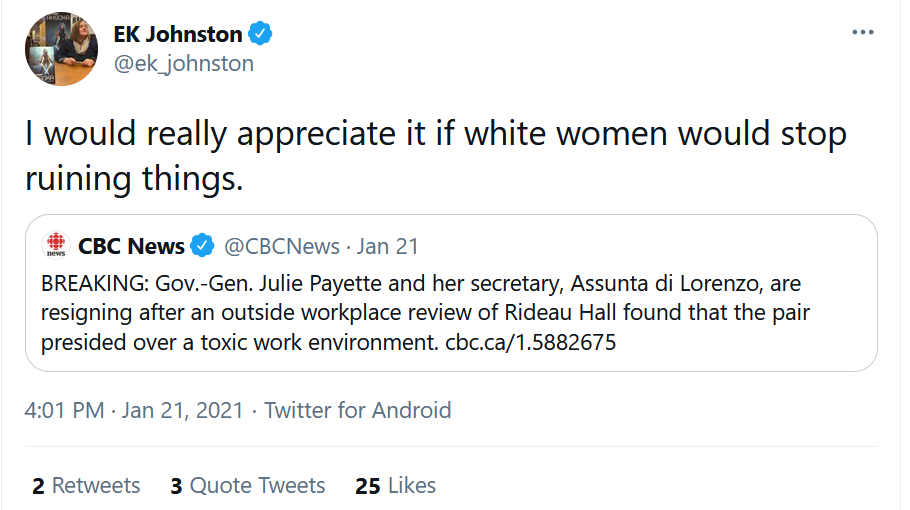
Task: Click EK Johnston's profile avatar
Action: click(61, 50)
